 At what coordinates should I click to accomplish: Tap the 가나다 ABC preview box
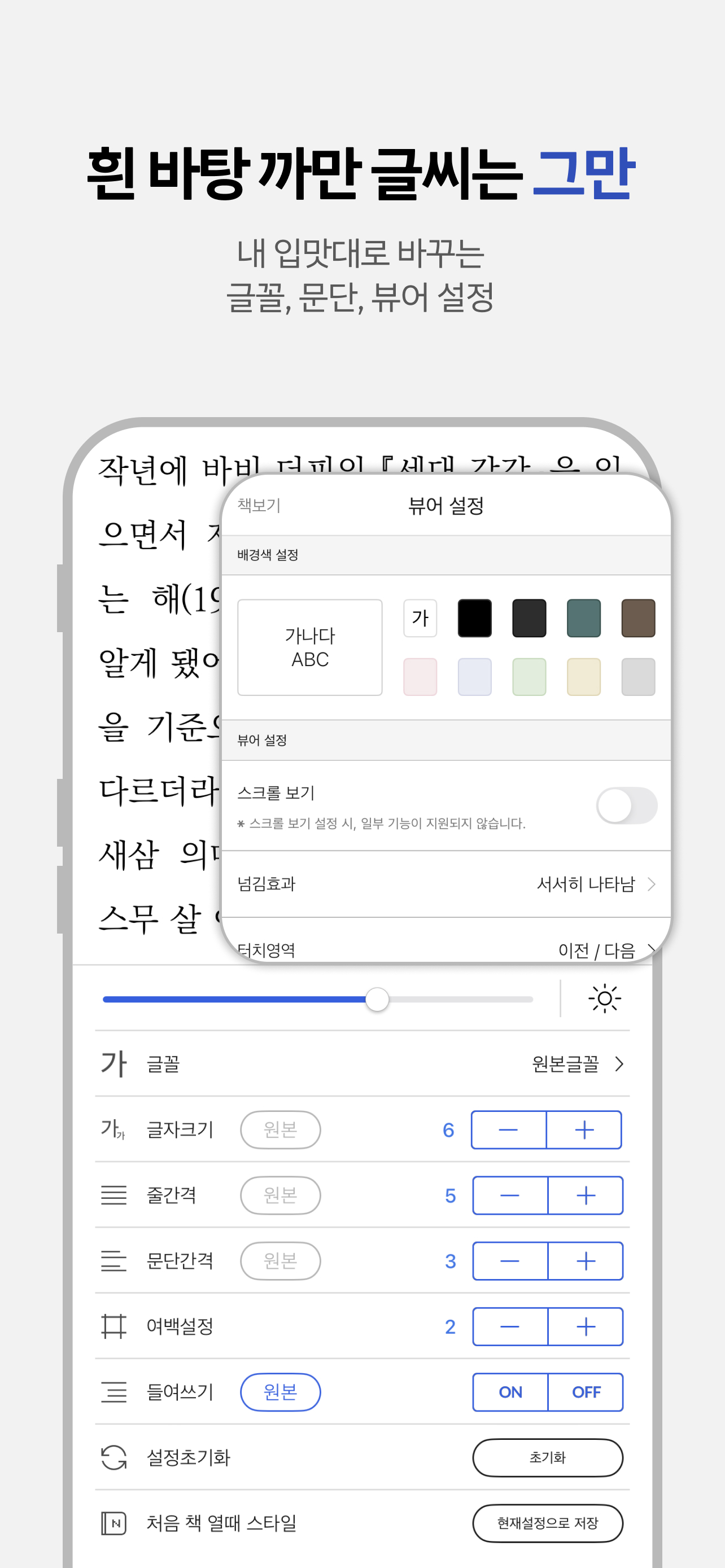(x=310, y=647)
